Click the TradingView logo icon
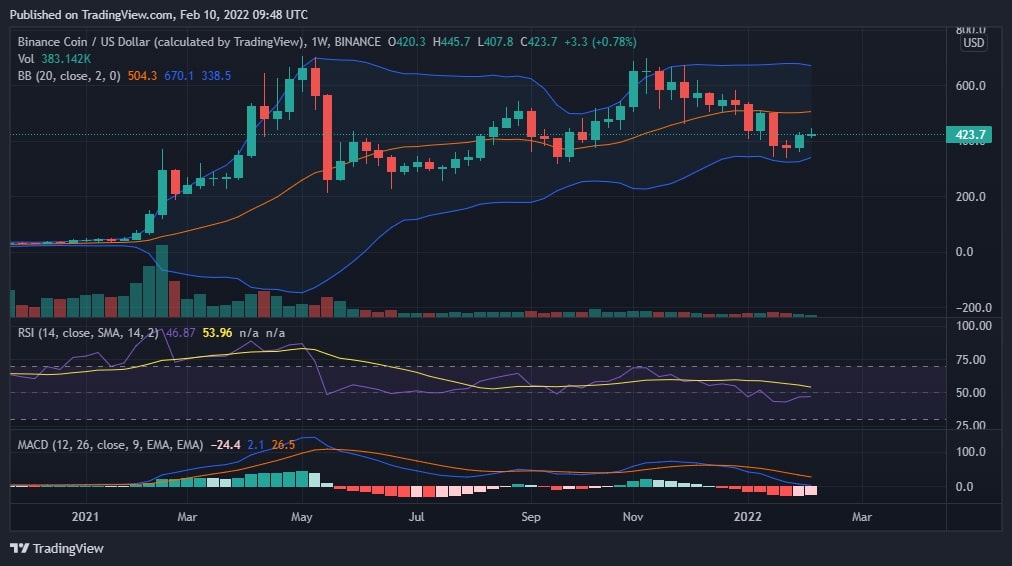 pos(19,548)
